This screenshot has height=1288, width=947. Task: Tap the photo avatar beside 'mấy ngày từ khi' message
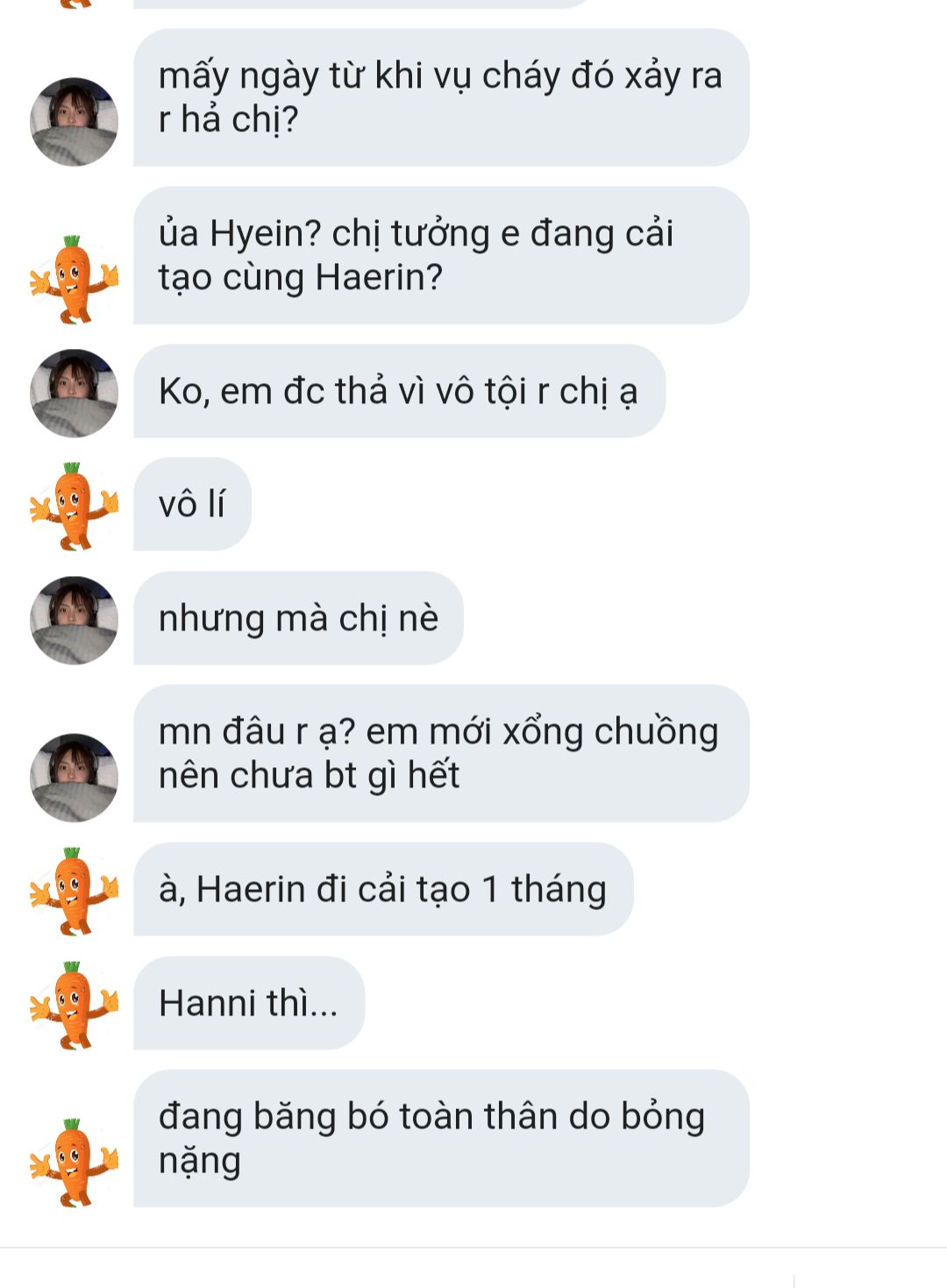[x=74, y=122]
